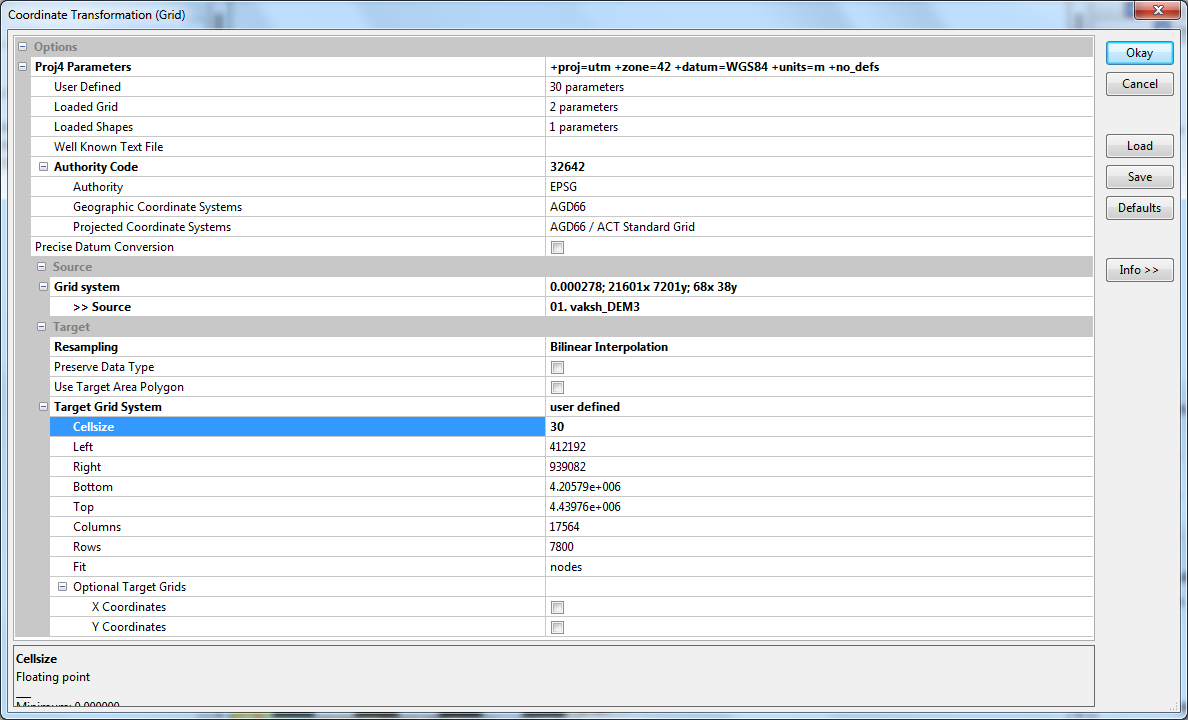1188x720 pixels.
Task: Enable X Coordinates optional grid
Action: pyautogui.click(x=558, y=607)
